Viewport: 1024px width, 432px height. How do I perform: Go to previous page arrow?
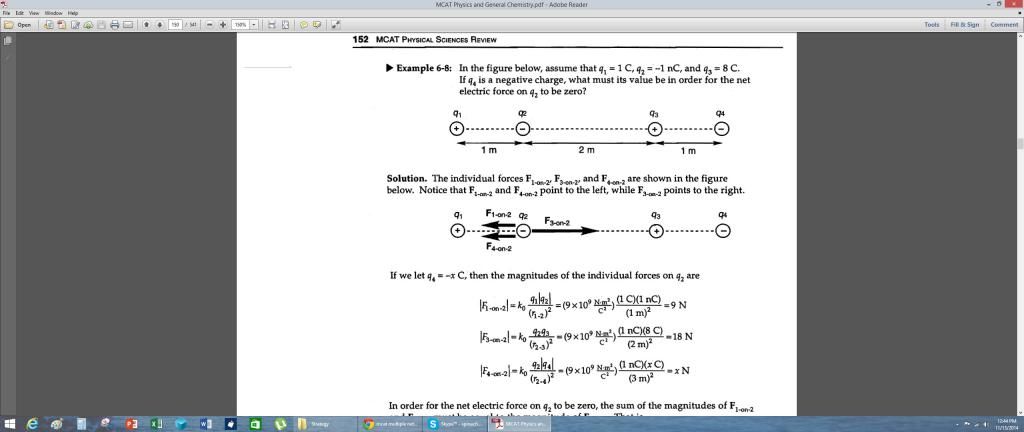tap(148, 24)
